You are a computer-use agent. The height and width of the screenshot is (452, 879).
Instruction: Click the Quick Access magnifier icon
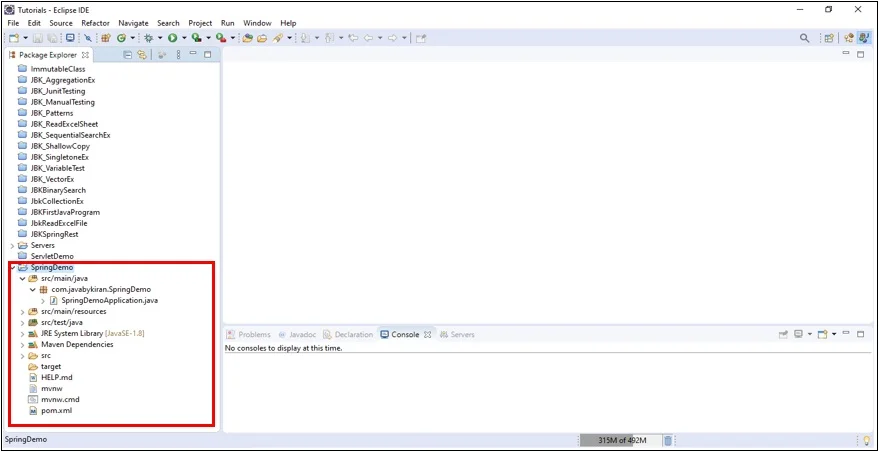pos(804,38)
